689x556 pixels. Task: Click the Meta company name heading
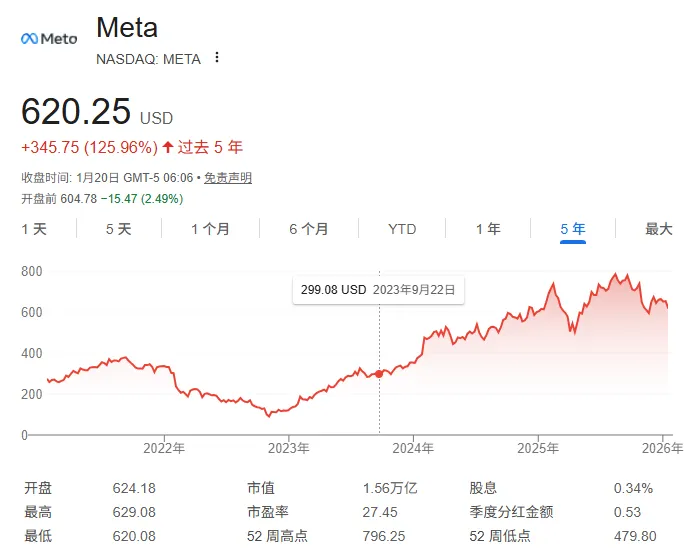pos(127,27)
